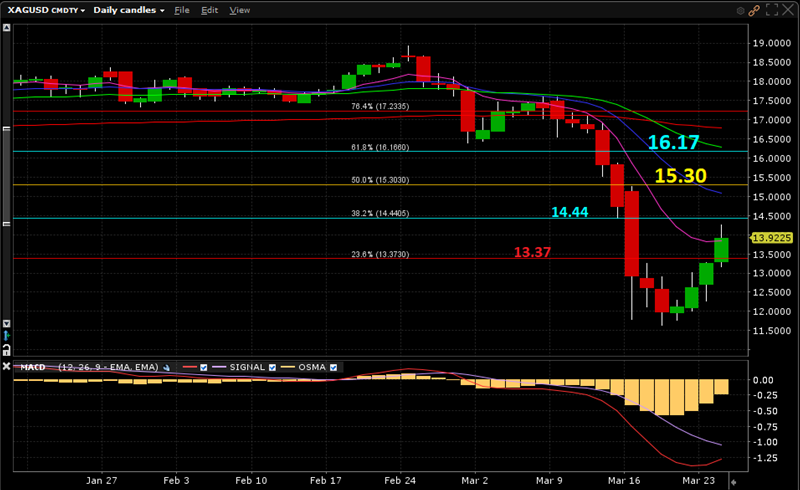Open the Edit menu
Image resolution: width=800 pixels, height=490 pixels.
click(x=209, y=10)
